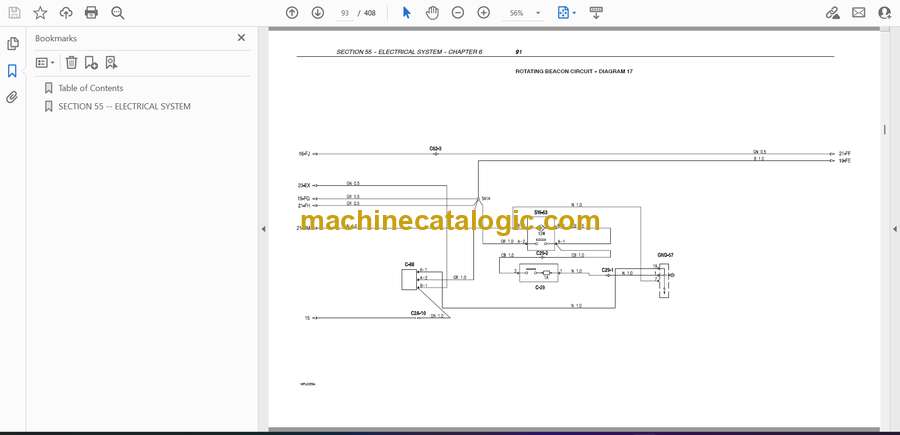Click the share with others person icon
Viewport: 900px width, 435px height.
[885, 13]
